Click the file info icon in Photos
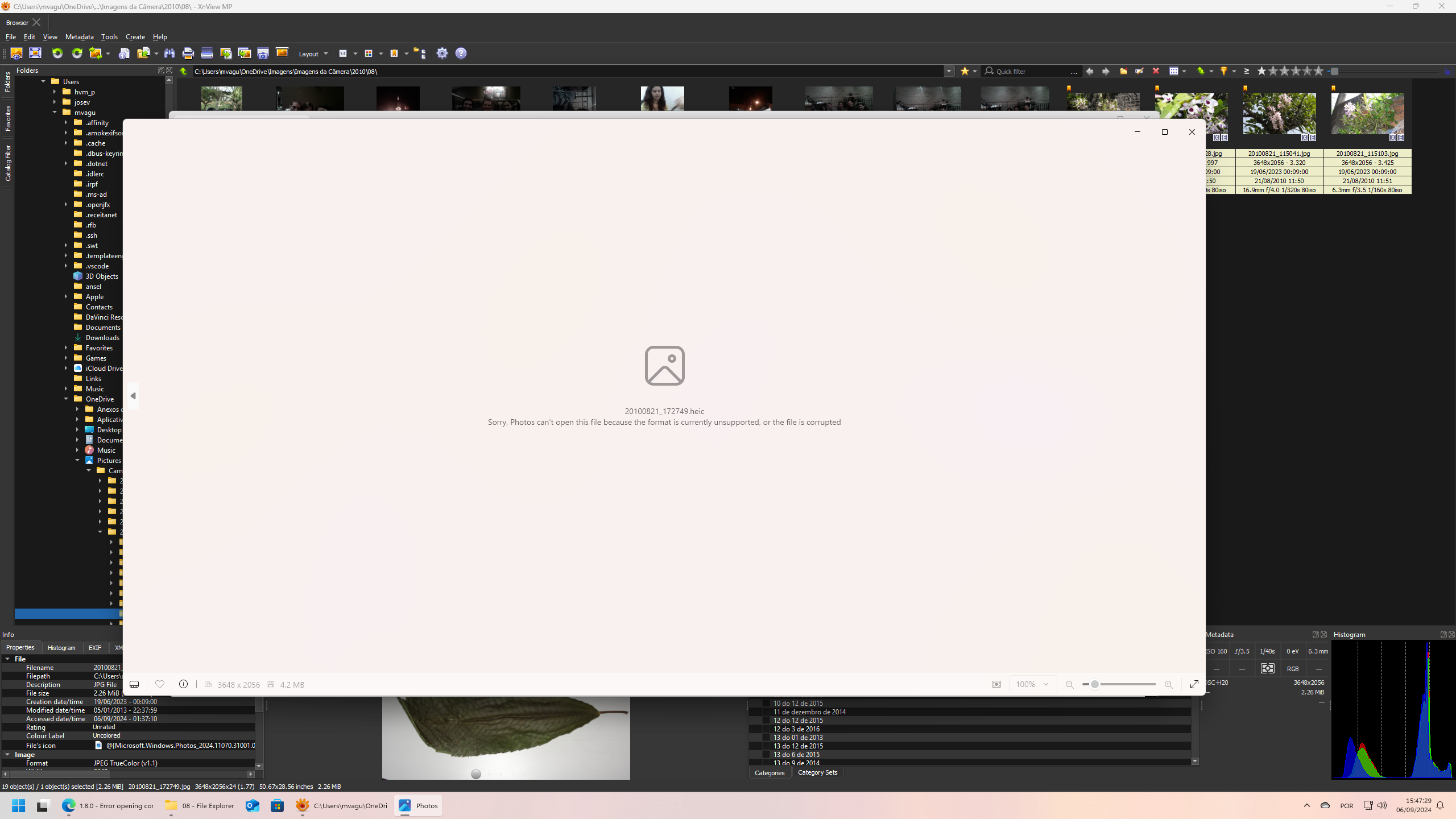 183,684
